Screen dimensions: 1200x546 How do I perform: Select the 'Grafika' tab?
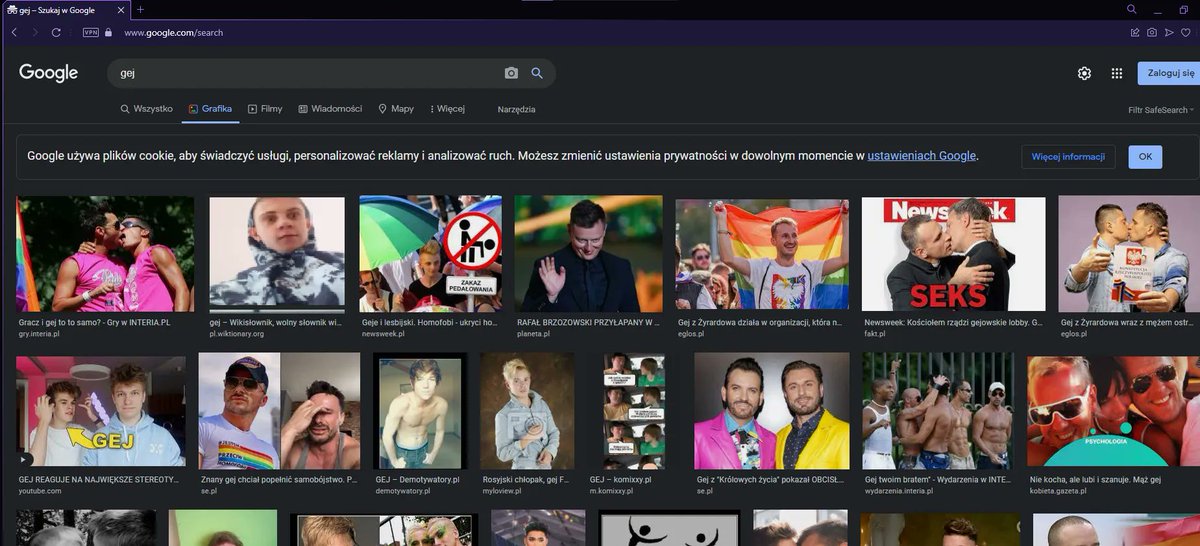tap(210, 109)
